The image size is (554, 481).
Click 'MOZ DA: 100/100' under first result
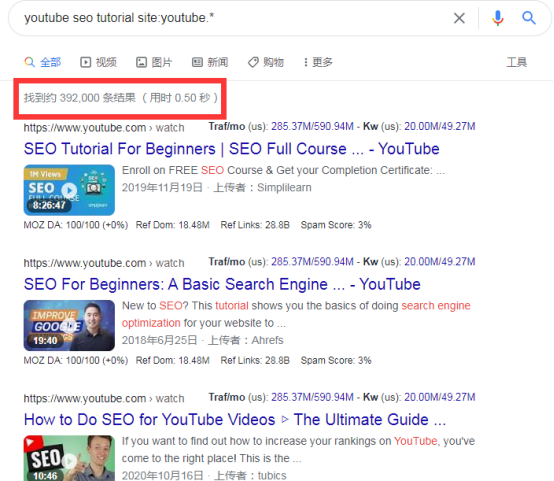[x=76, y=225]
